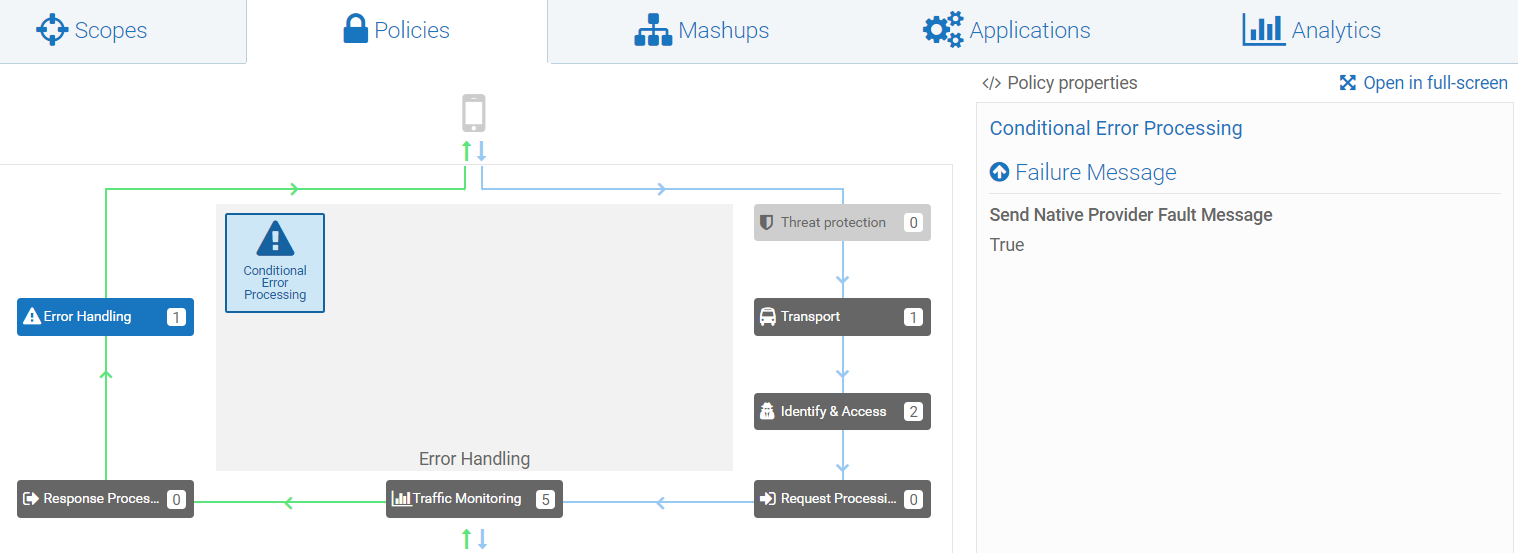Viewport: 1518px width, 553px height.
Task: Click the Identify & Access count badge 2
Action: click(x=913, y=412)
